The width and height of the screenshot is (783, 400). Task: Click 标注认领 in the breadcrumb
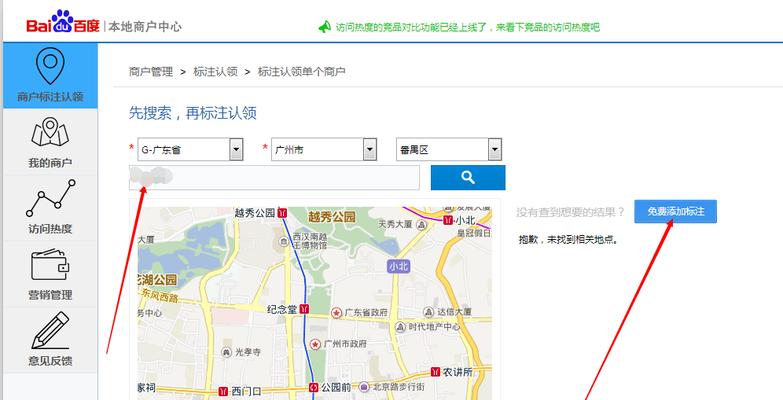click(215, 72)
